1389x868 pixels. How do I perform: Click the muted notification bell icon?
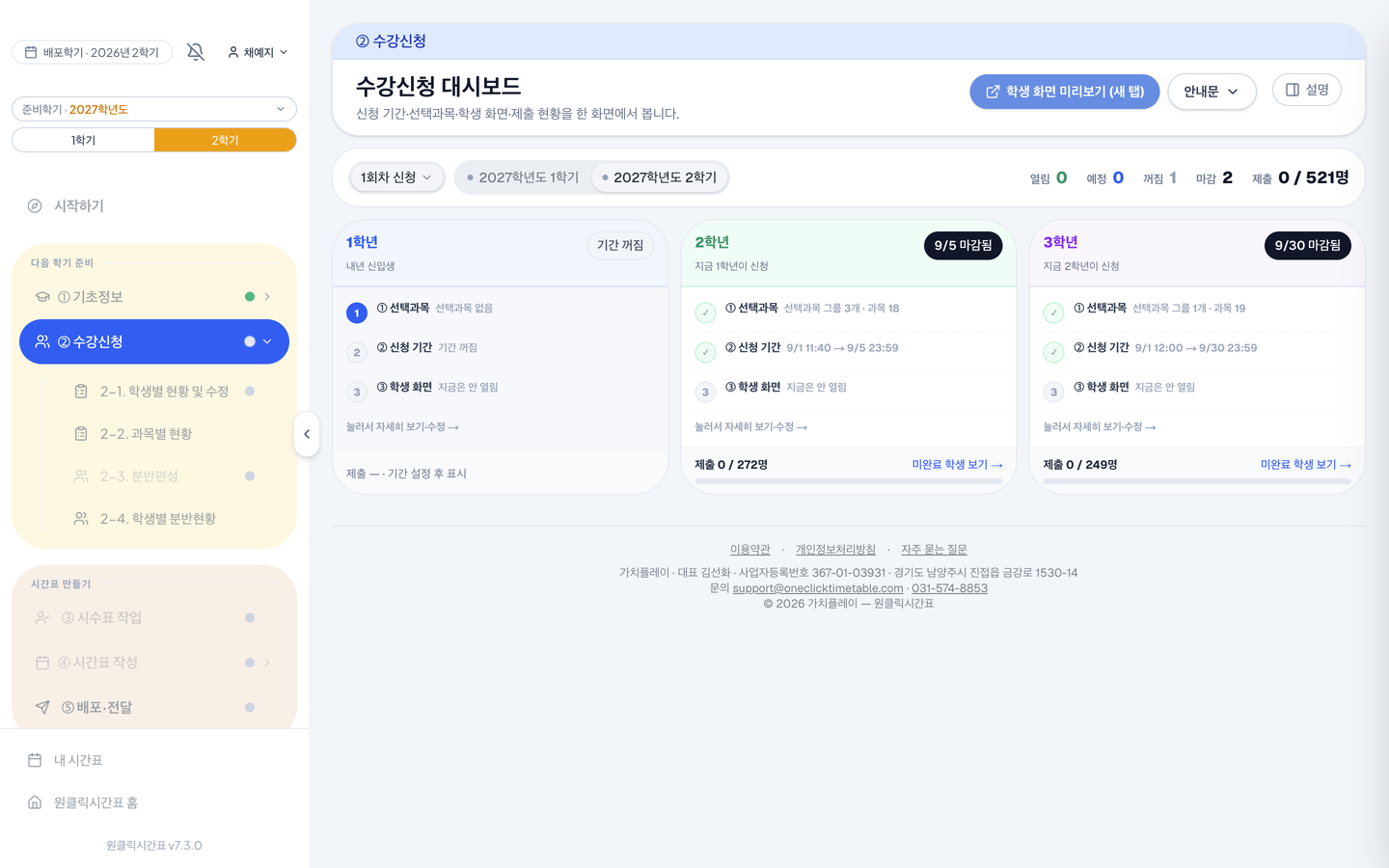[x=196, y=52]
